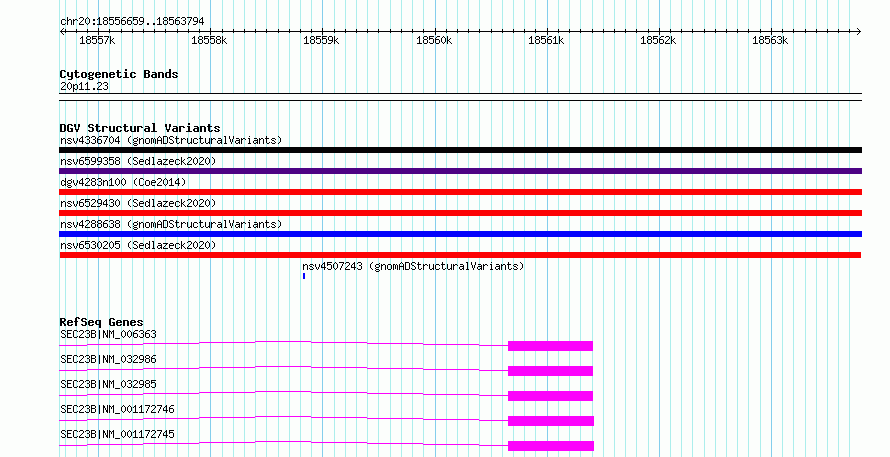This screenshot has height=457, width=890.
Task: Click the 18560k ruler tick label
Action: [x=434, y=40]
